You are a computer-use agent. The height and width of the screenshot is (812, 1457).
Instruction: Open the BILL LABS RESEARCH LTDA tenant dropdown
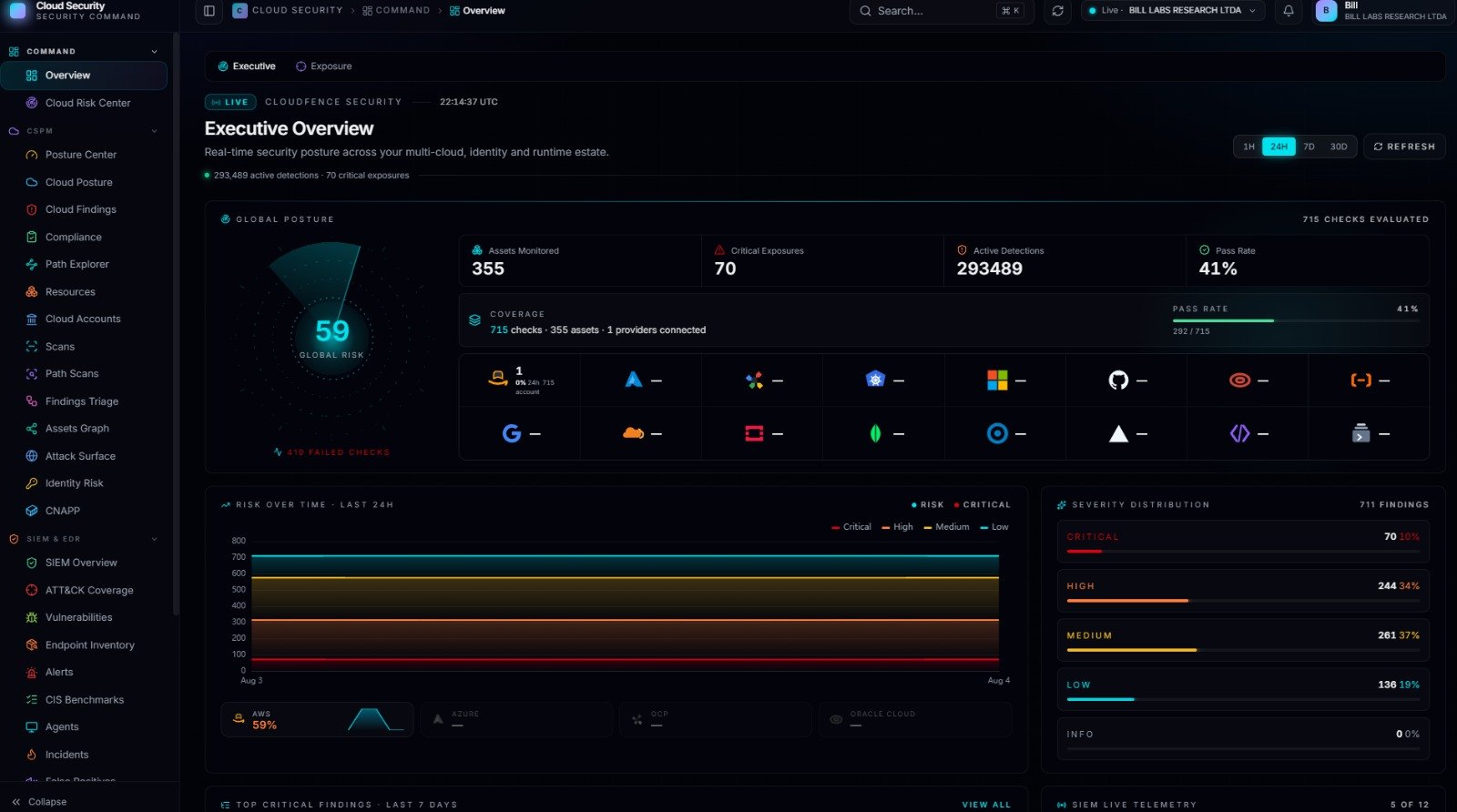tap(1173, 11)
